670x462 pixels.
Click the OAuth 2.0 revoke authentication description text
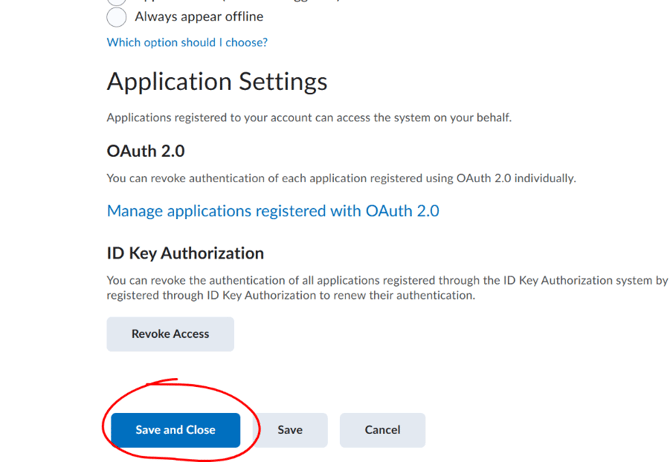pos(341,178)
